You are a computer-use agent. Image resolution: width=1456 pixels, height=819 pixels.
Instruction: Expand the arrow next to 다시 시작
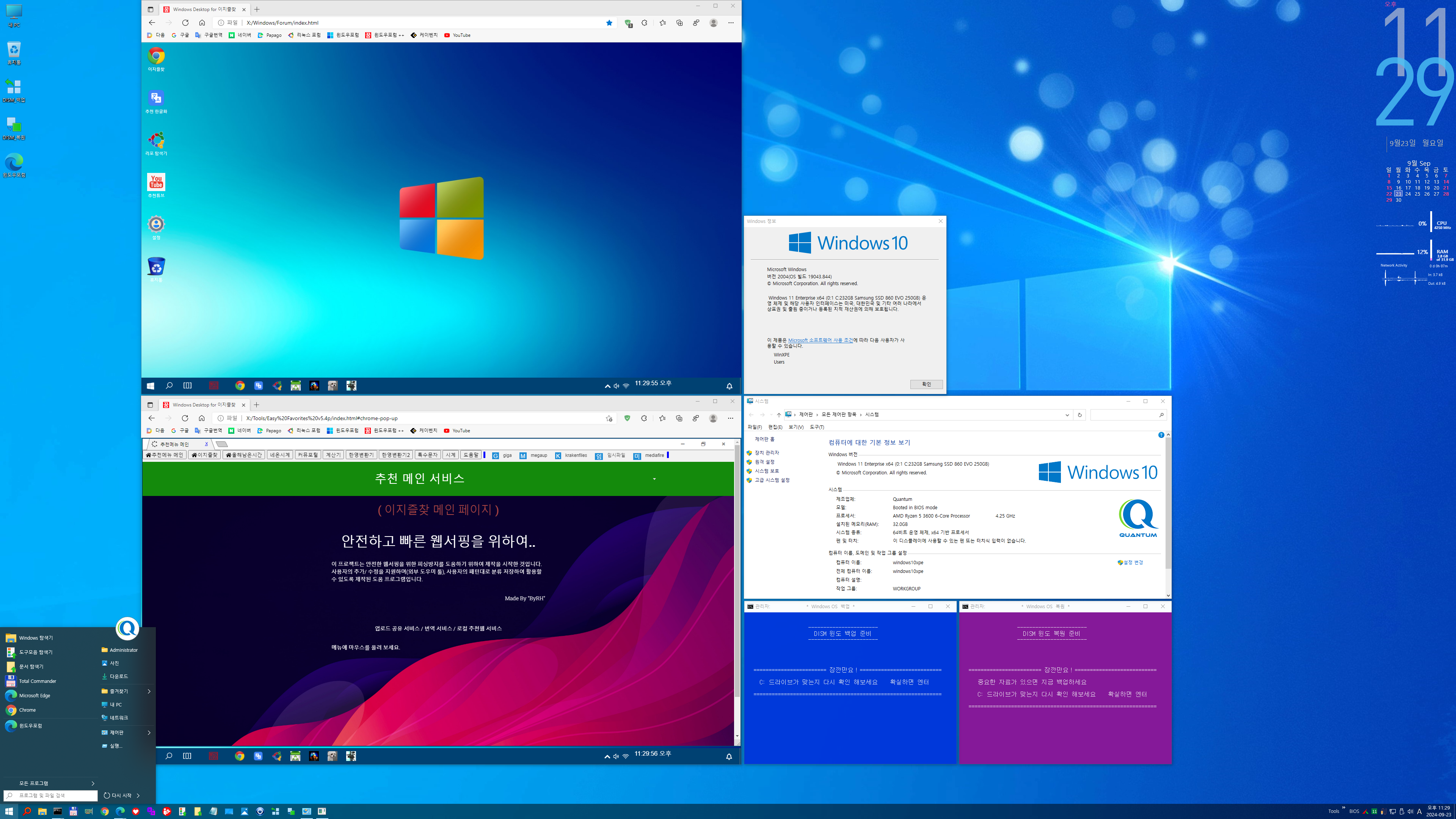click(138, 795)
